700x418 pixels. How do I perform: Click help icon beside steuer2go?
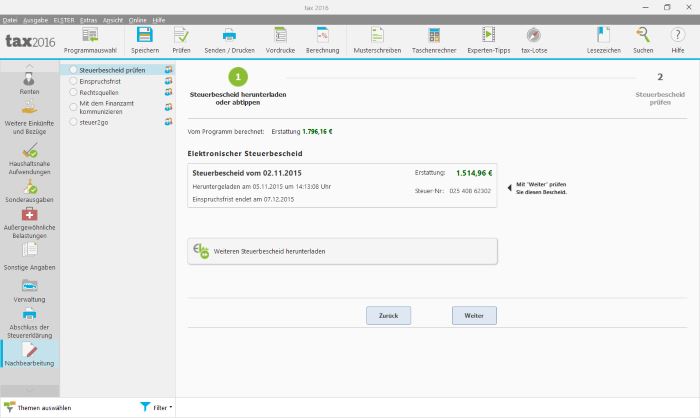168,122
